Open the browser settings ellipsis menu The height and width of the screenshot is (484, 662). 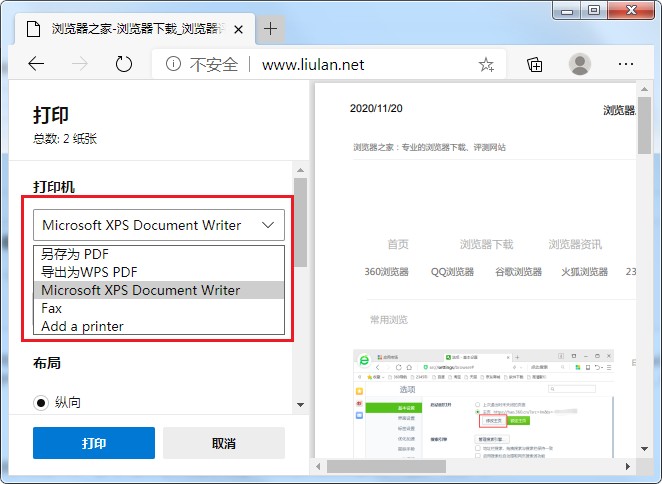click(x=626, y=64)
